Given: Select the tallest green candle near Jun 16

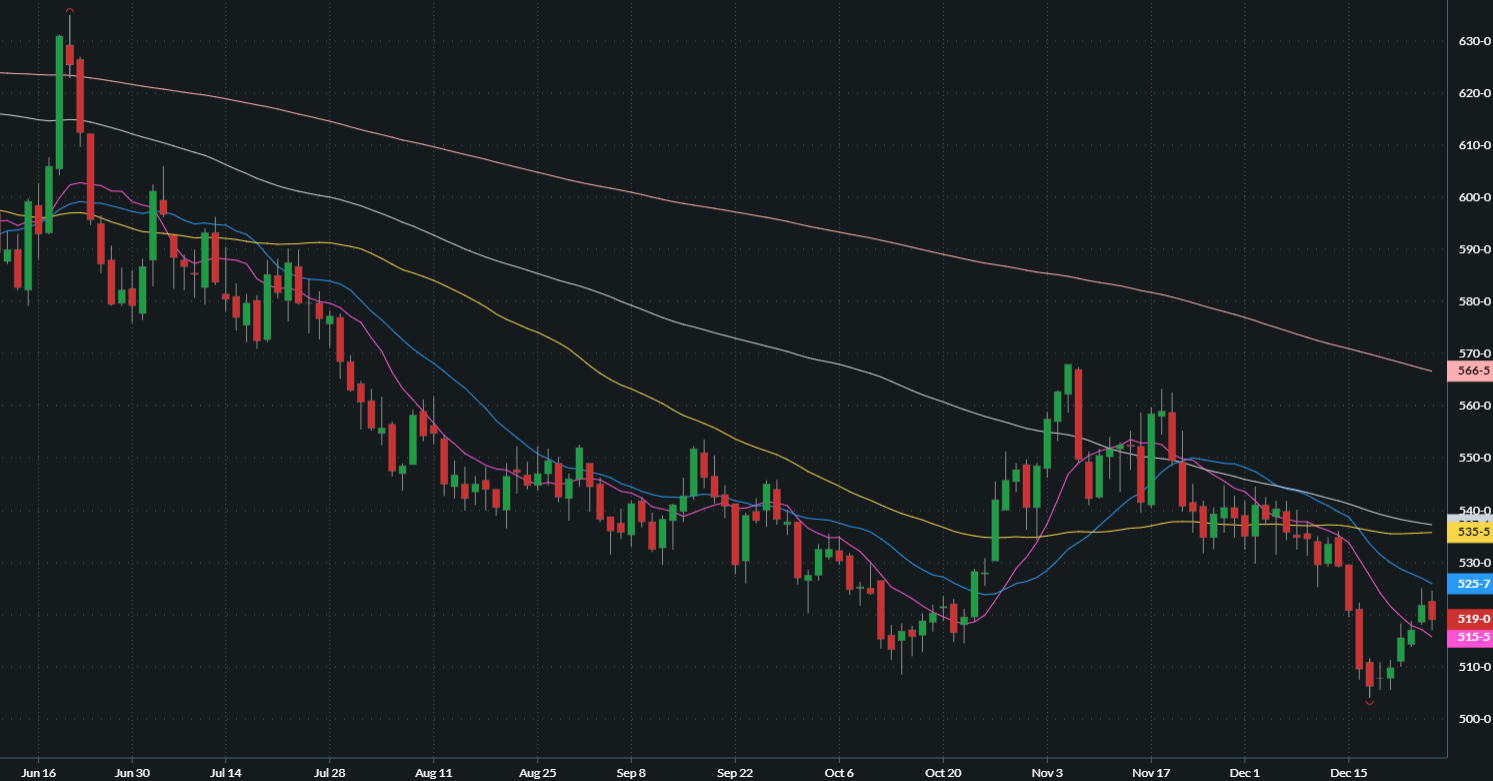Looking at the screenshot, I should point(60,100).
